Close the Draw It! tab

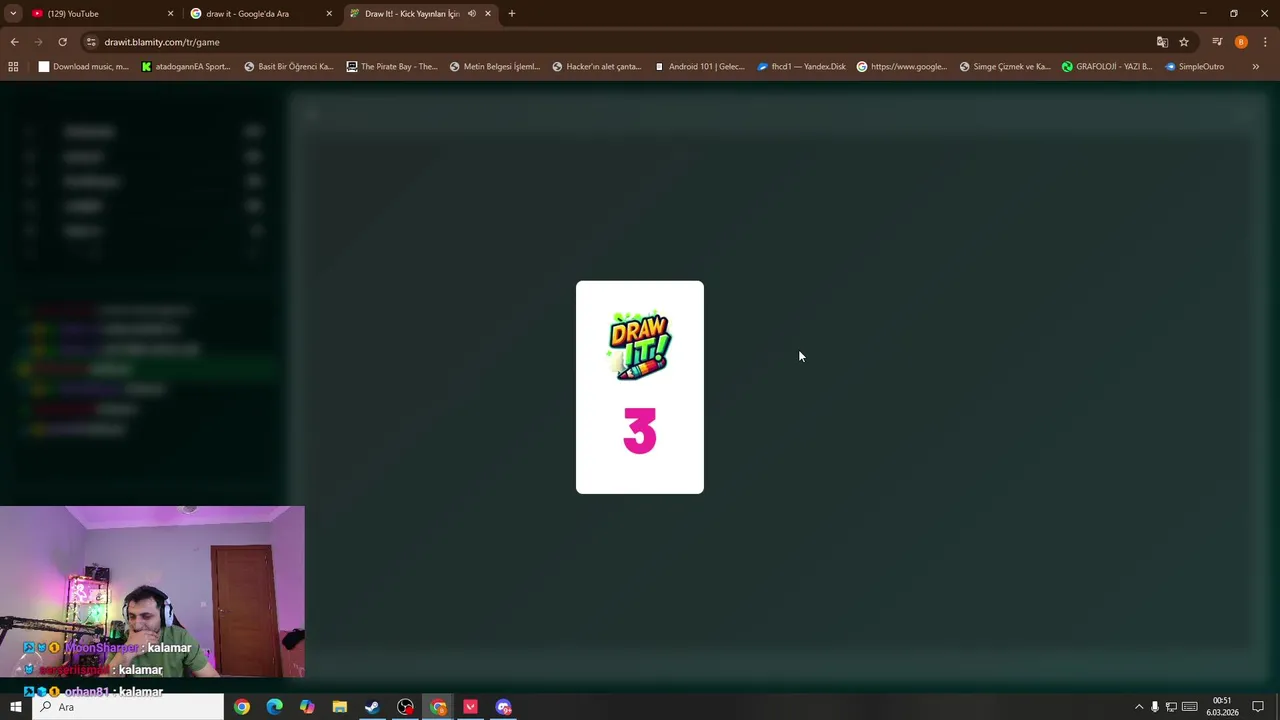point(488,14)
